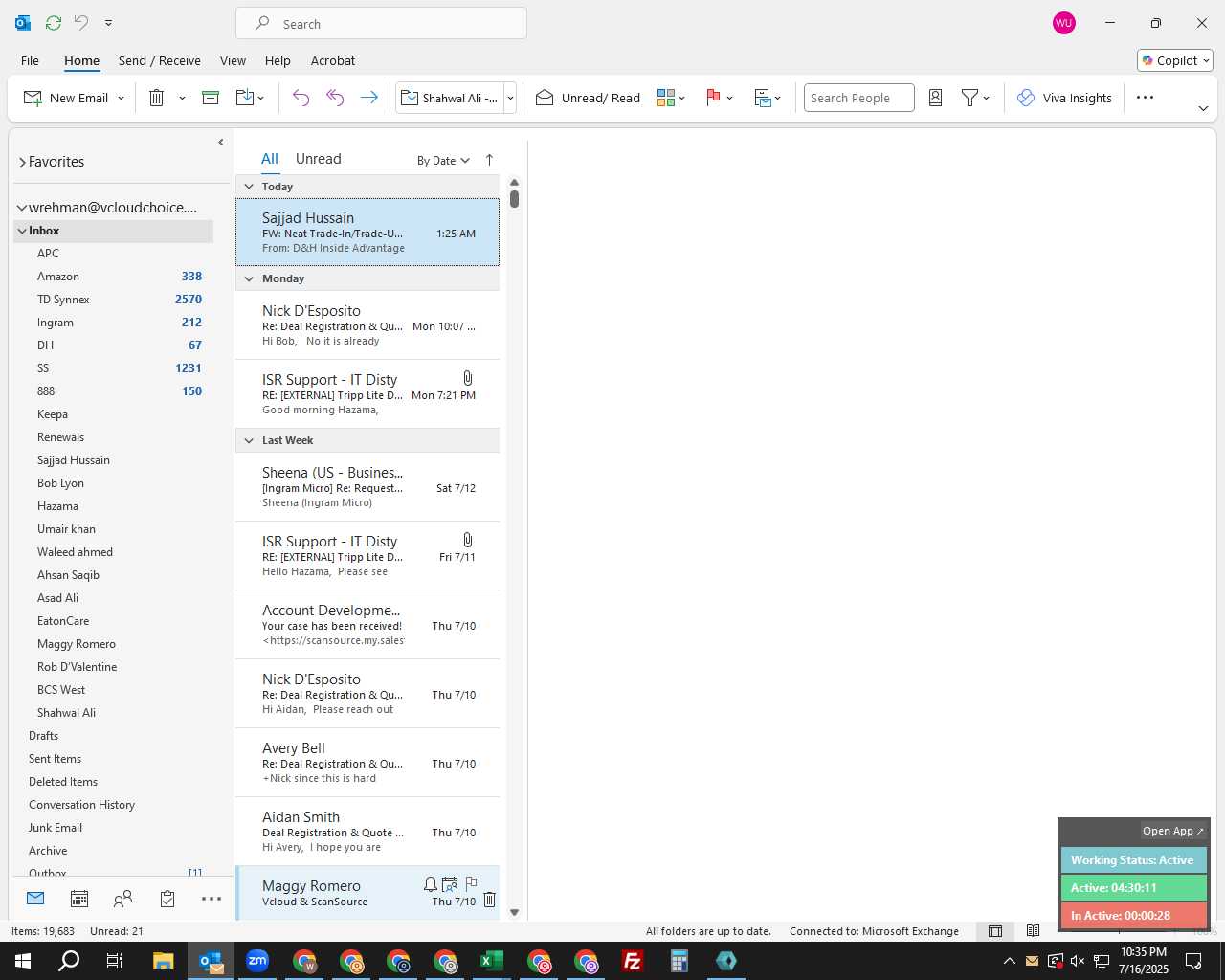Image resolution: width=1225 pixels, height=980 pixels.
Task: Click the Undo icon in title bar
Action: (81, 23)
